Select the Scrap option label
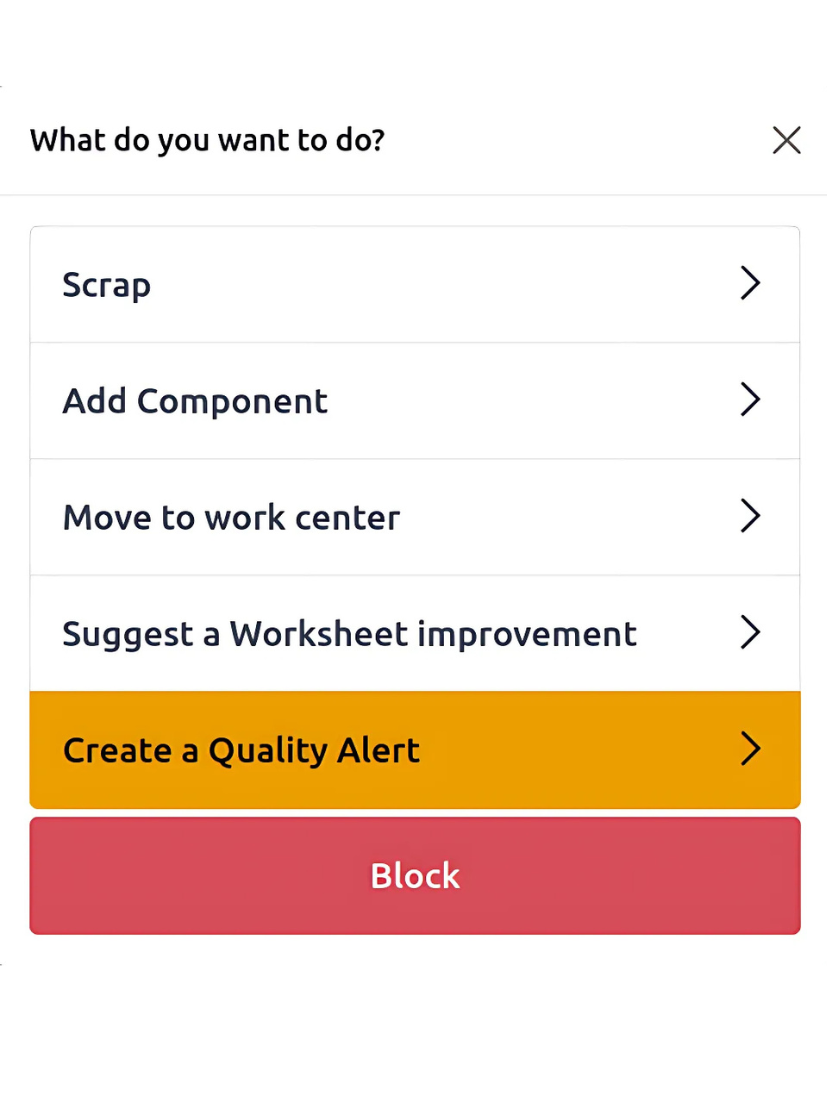The width and height of the screenshot is (827, 1100). pyautogui.click(x=107, y=285)
